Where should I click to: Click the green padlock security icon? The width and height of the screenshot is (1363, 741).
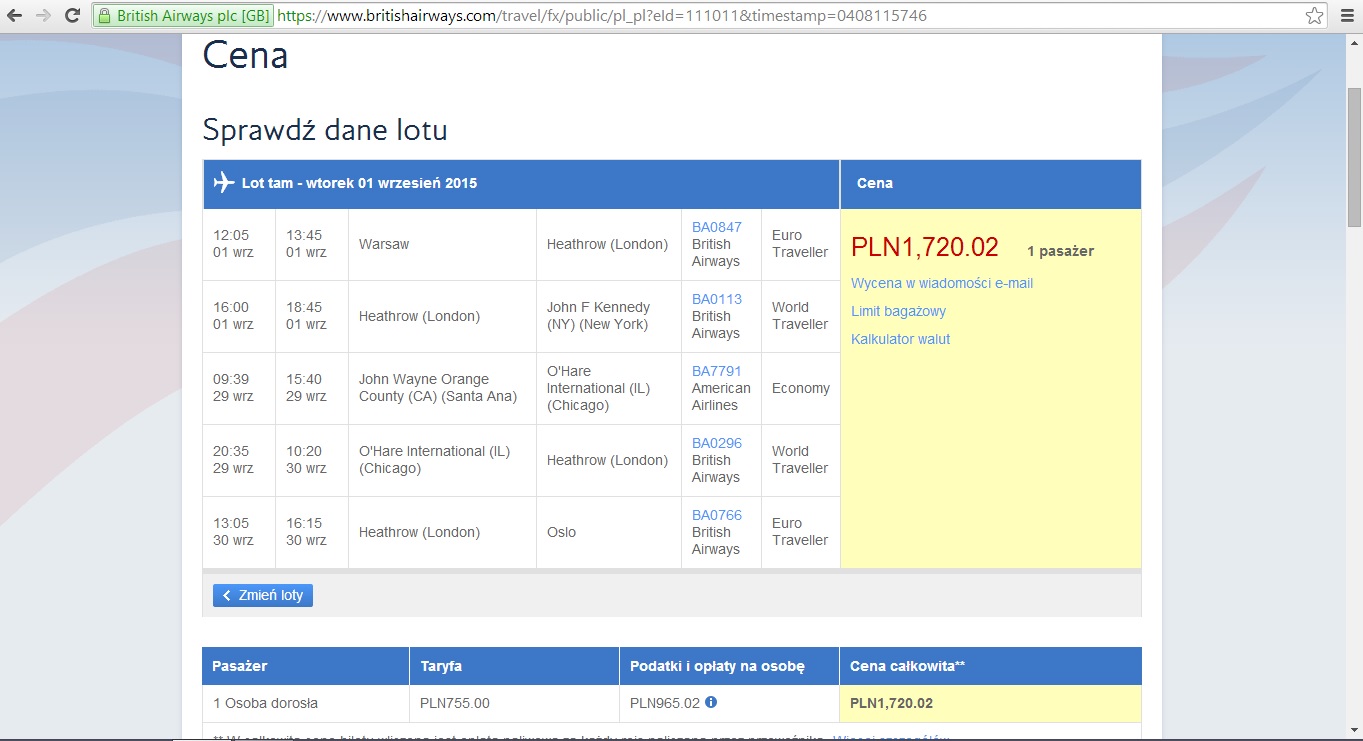(x=105, y=16)
